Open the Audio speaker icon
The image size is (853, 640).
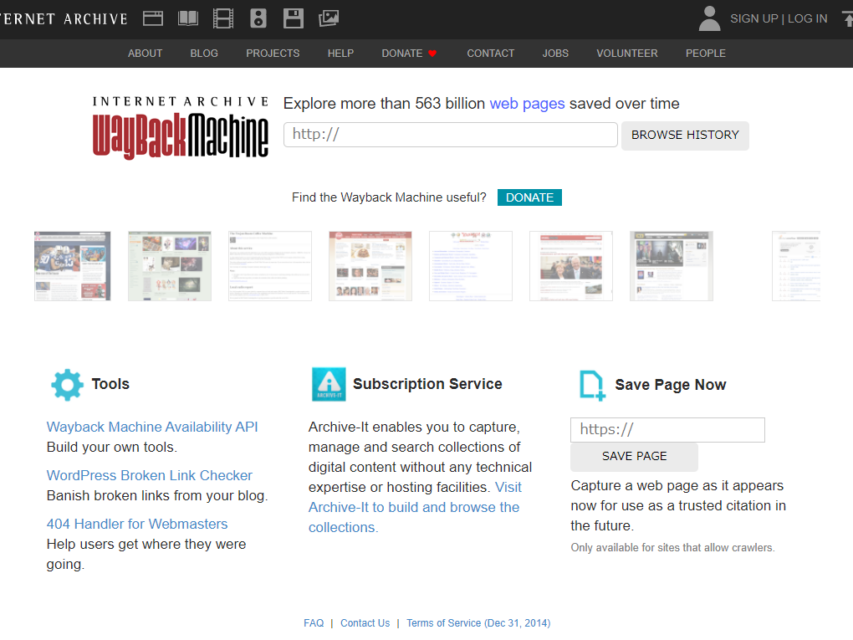click(258, 19)
